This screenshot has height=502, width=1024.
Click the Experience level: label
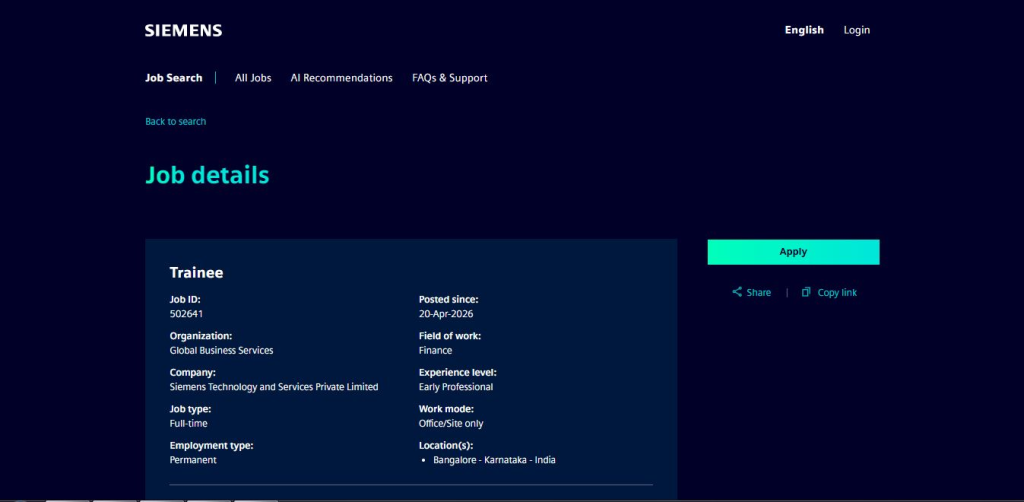click(x=457, y=373)
